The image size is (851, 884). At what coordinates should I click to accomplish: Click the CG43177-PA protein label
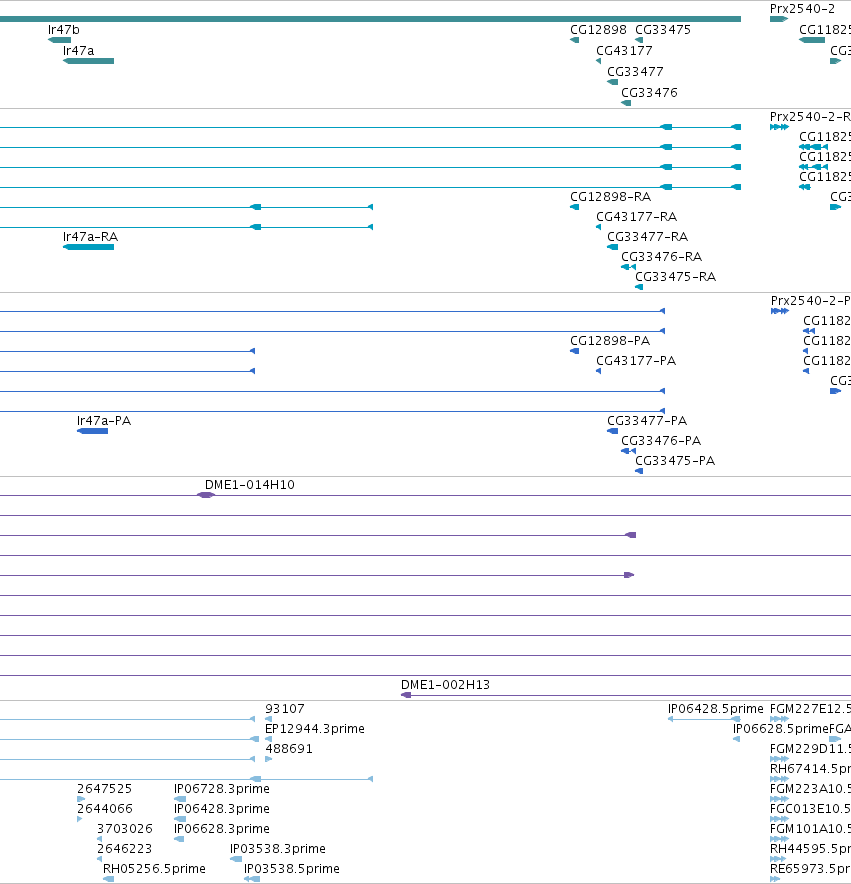(x=636, y=361)
